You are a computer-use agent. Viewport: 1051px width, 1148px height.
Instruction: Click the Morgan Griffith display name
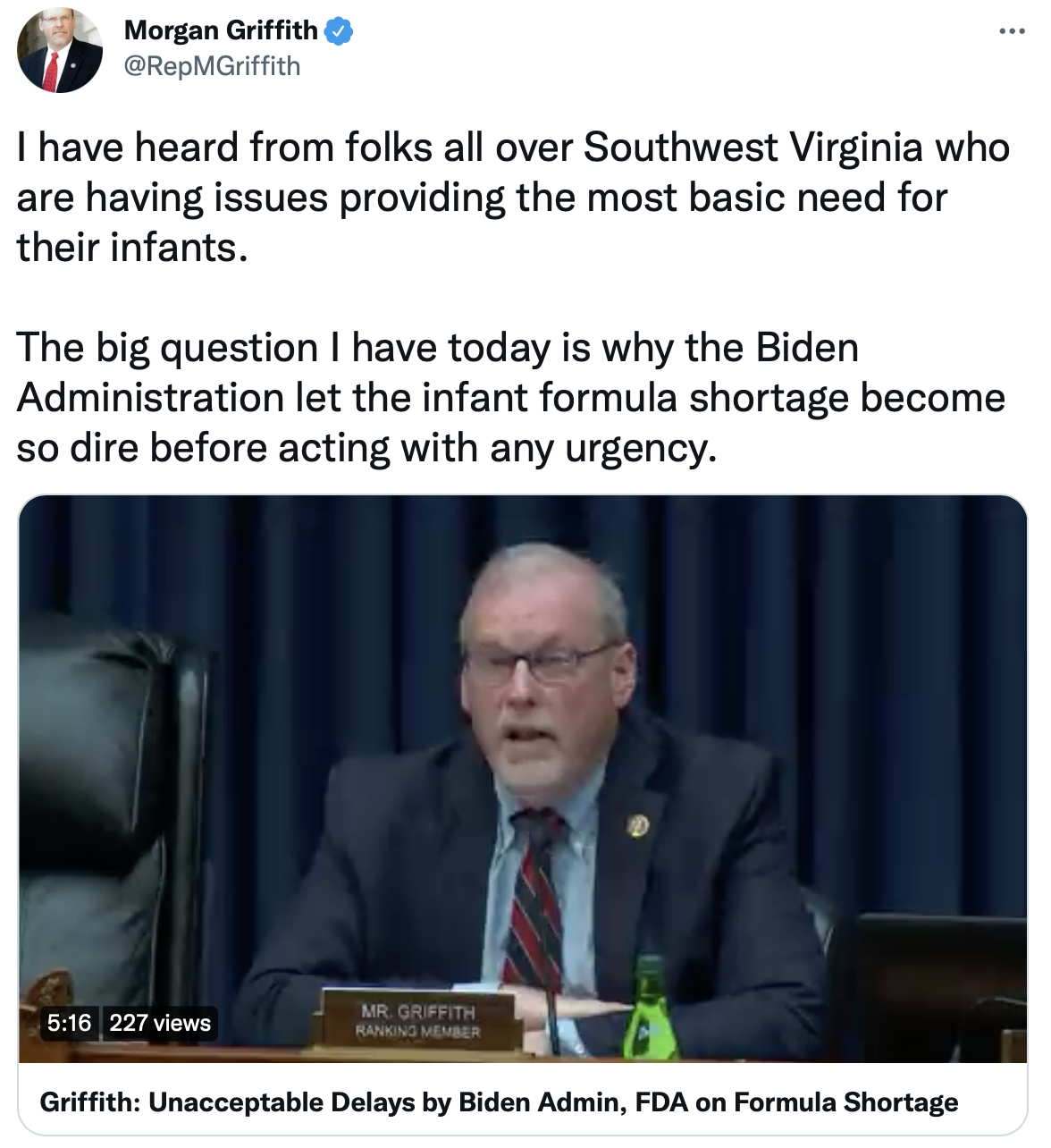click(221, 30)
